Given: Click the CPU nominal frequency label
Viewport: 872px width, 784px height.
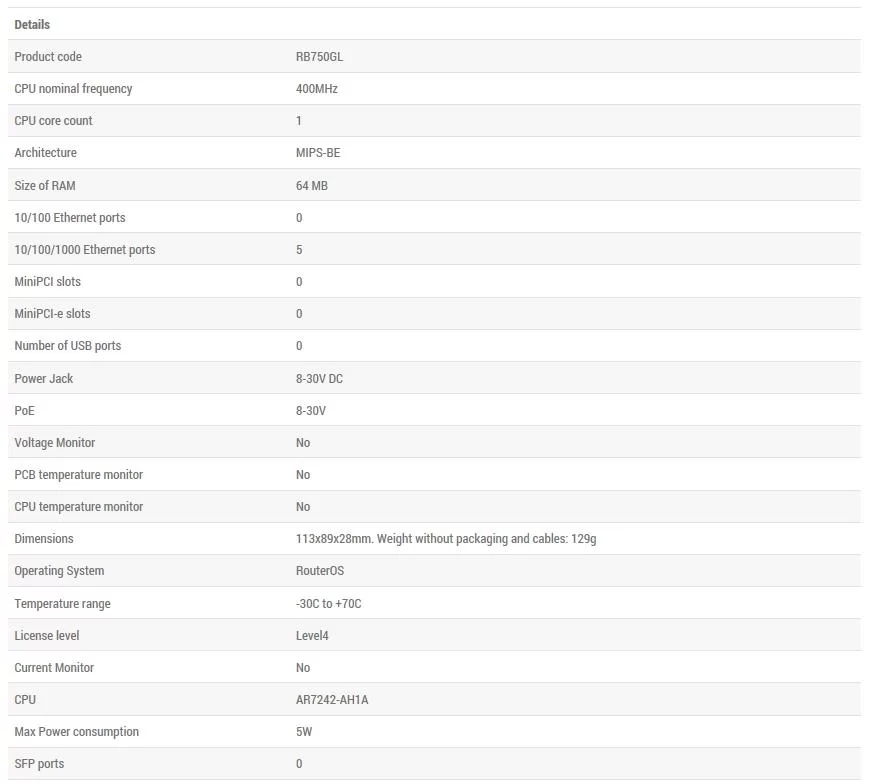Looking at the screenshot, I should (73, 89).
